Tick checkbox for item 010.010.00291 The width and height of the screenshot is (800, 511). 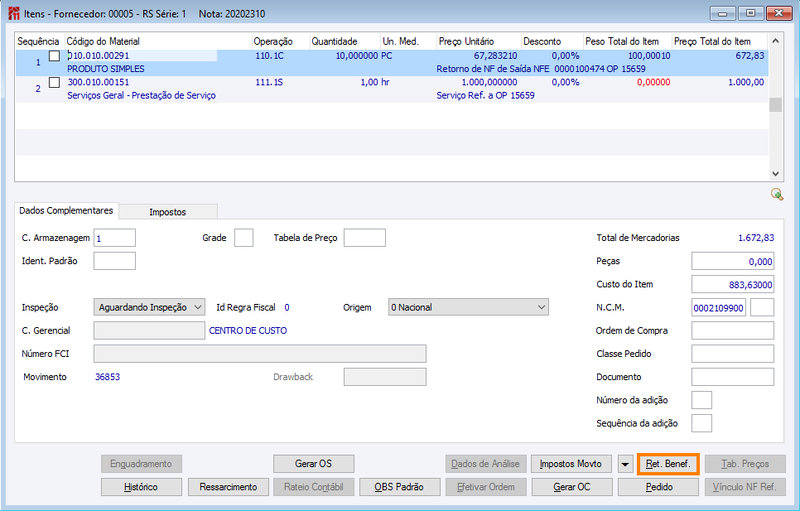point(54,56)
